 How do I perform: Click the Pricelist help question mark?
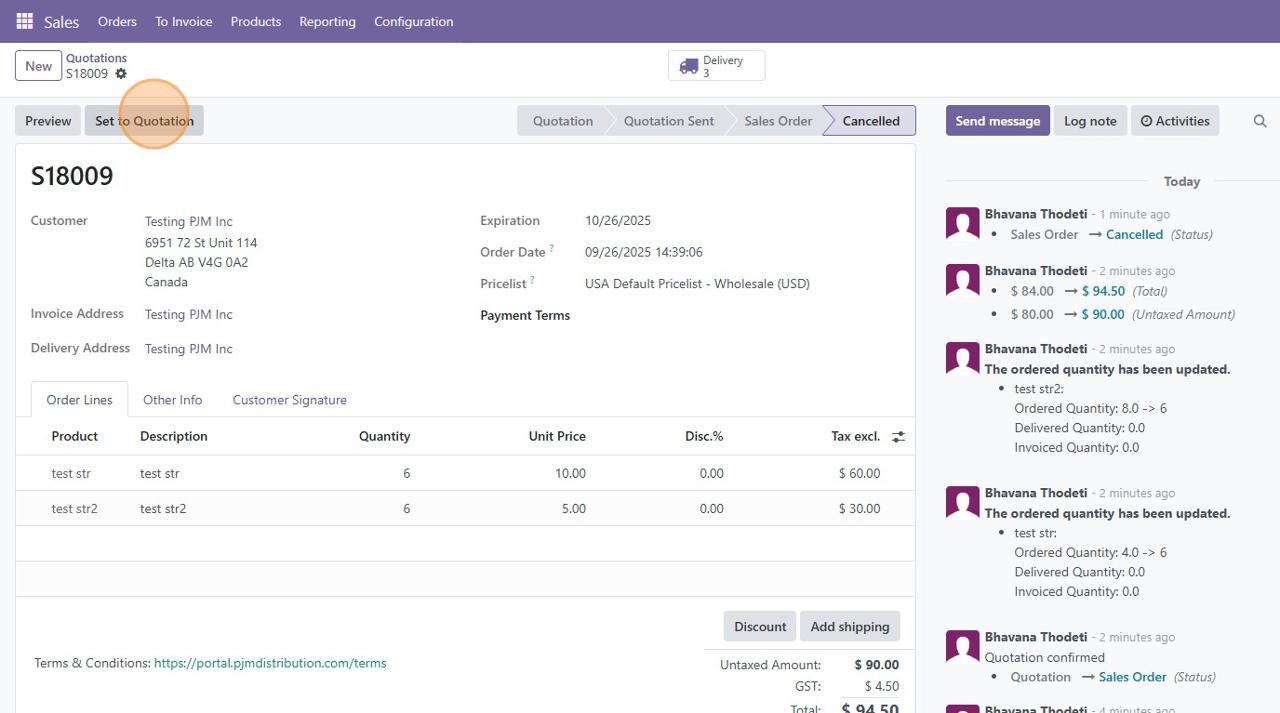532,281
